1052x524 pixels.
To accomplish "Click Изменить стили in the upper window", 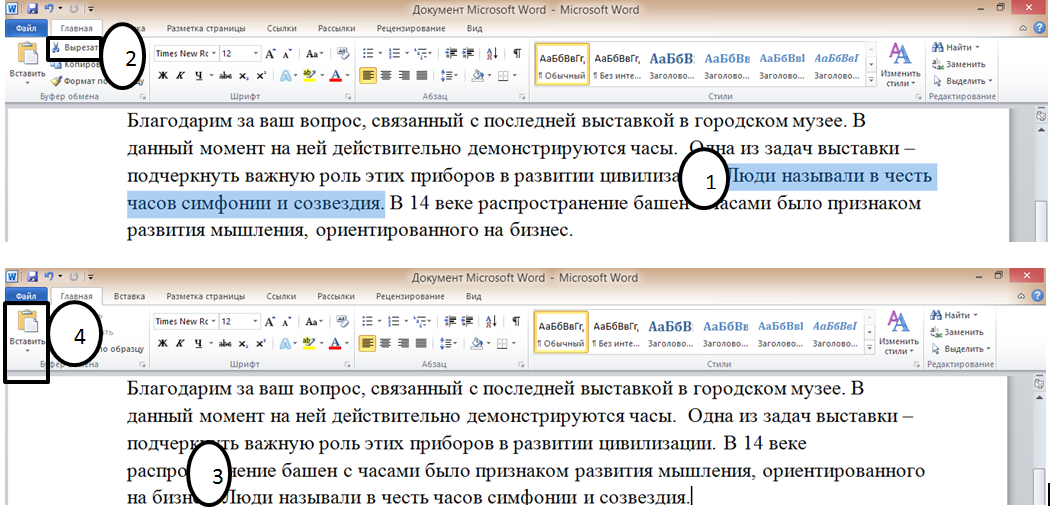I will tap(900, 64).
